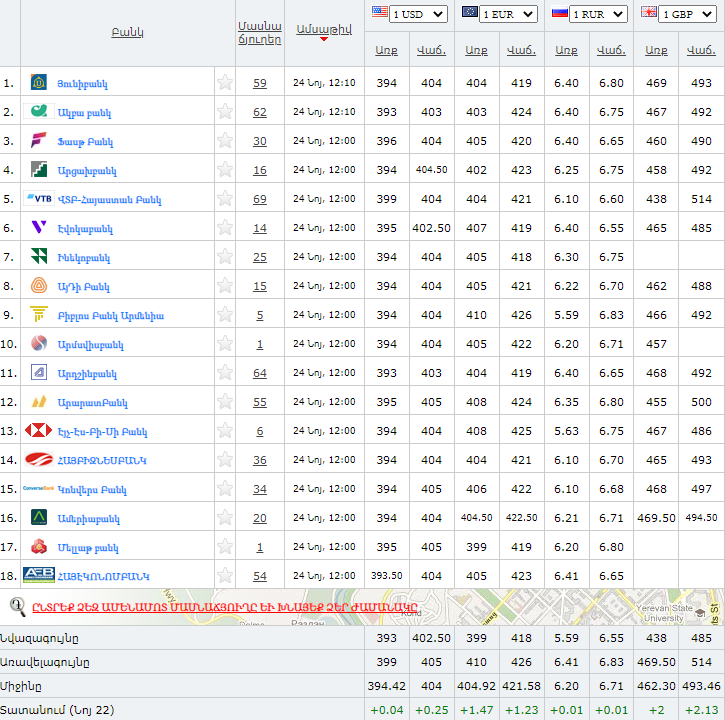Click the red ԸՆՏՐԵՔ ՁԵԶ ԱՄԵՆԱՄՈՏ map link
This screenshot has height=720, width=725.
point(225,607)
